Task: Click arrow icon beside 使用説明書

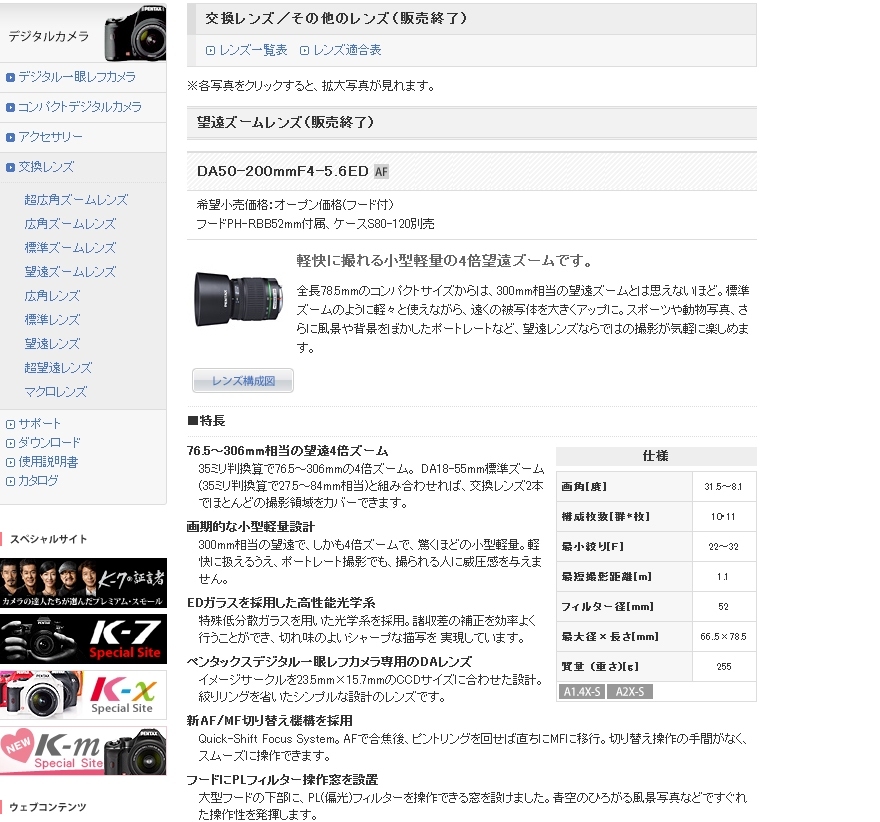Action: point(10,463)
